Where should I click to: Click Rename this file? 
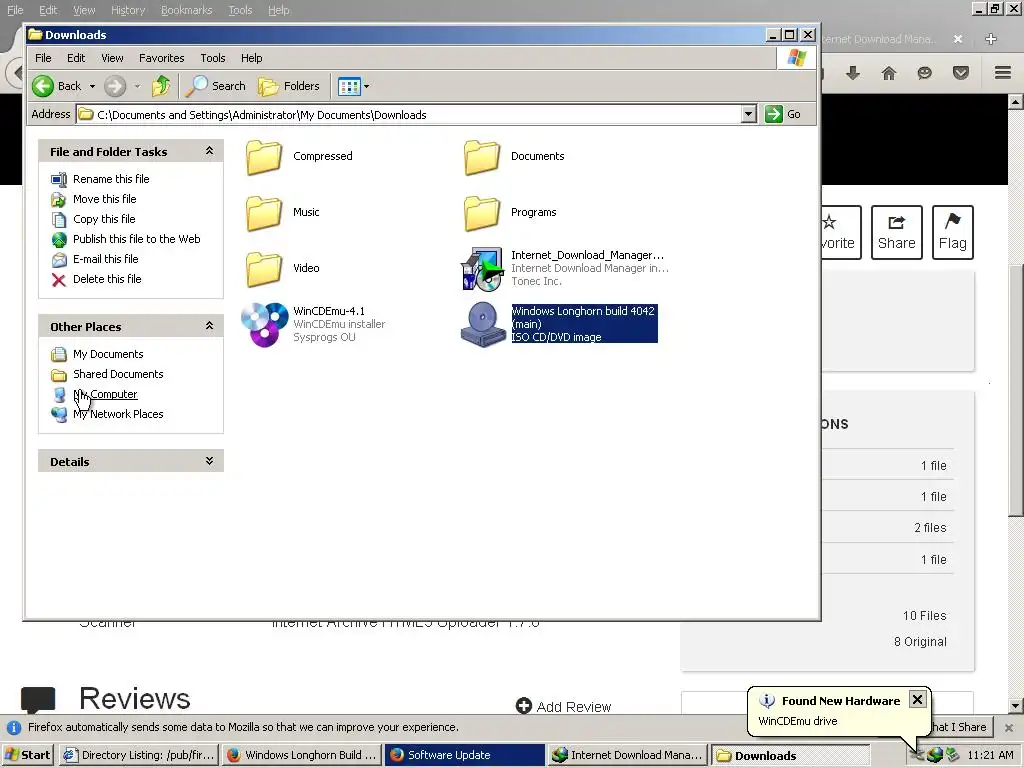coord(111,179)
